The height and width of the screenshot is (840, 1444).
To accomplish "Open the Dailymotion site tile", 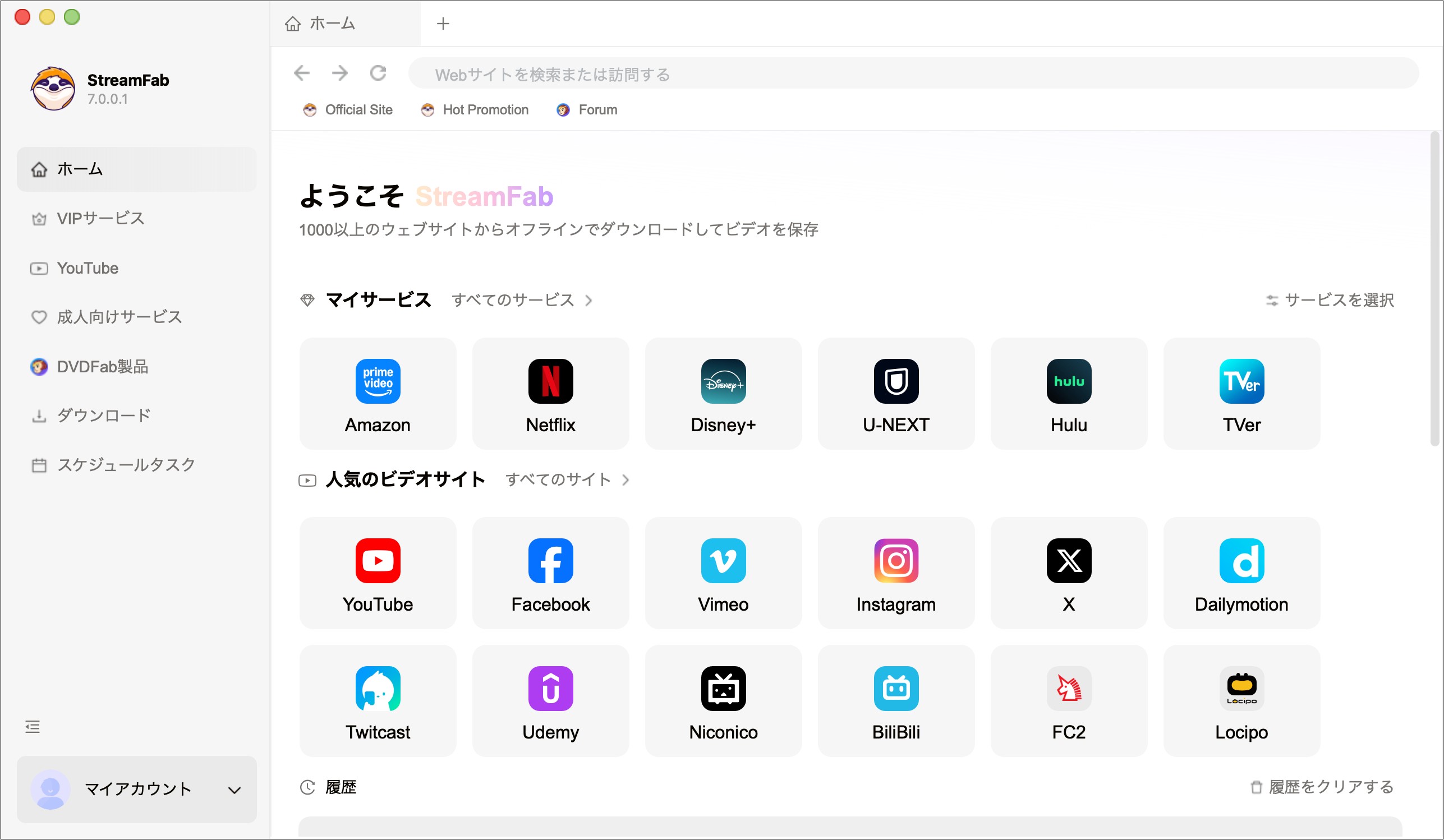I will coord(1240,573).
